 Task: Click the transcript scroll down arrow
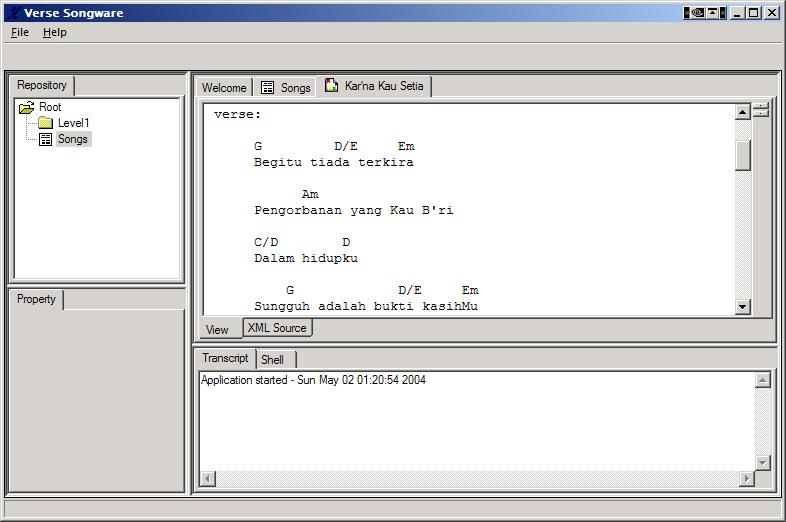tap(762, 463)
